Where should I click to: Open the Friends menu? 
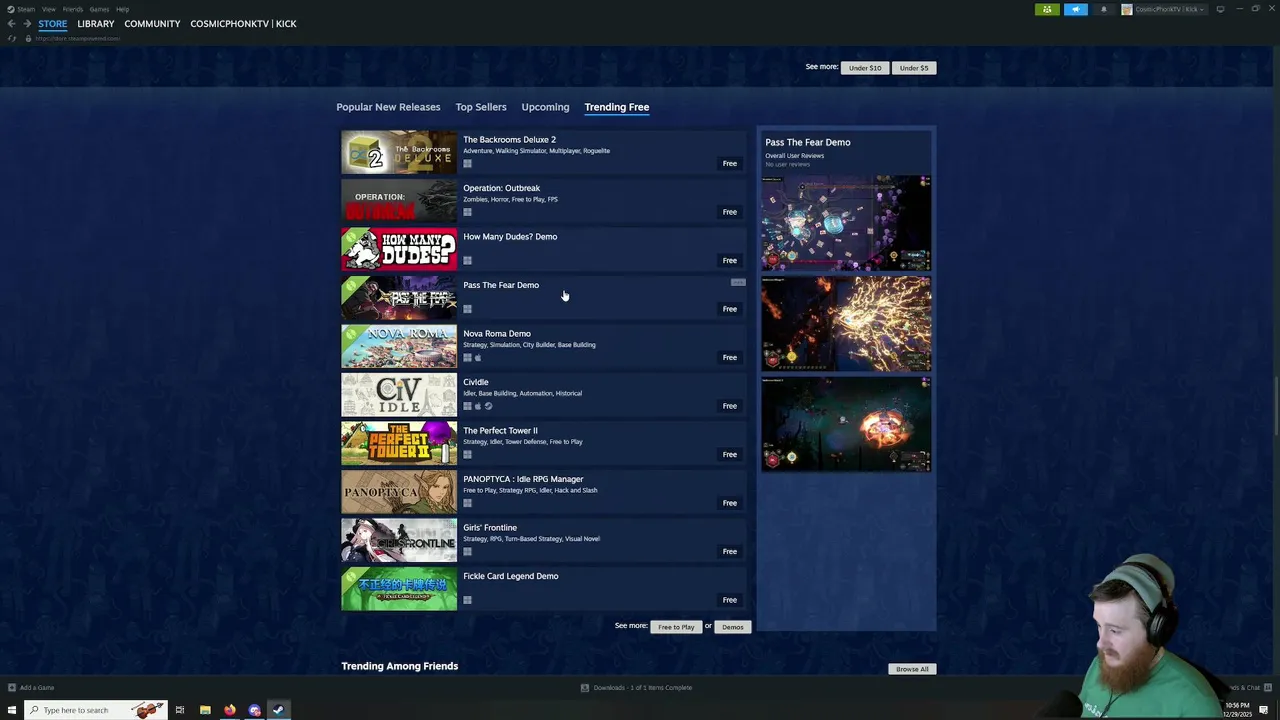[x=73, y=9]
